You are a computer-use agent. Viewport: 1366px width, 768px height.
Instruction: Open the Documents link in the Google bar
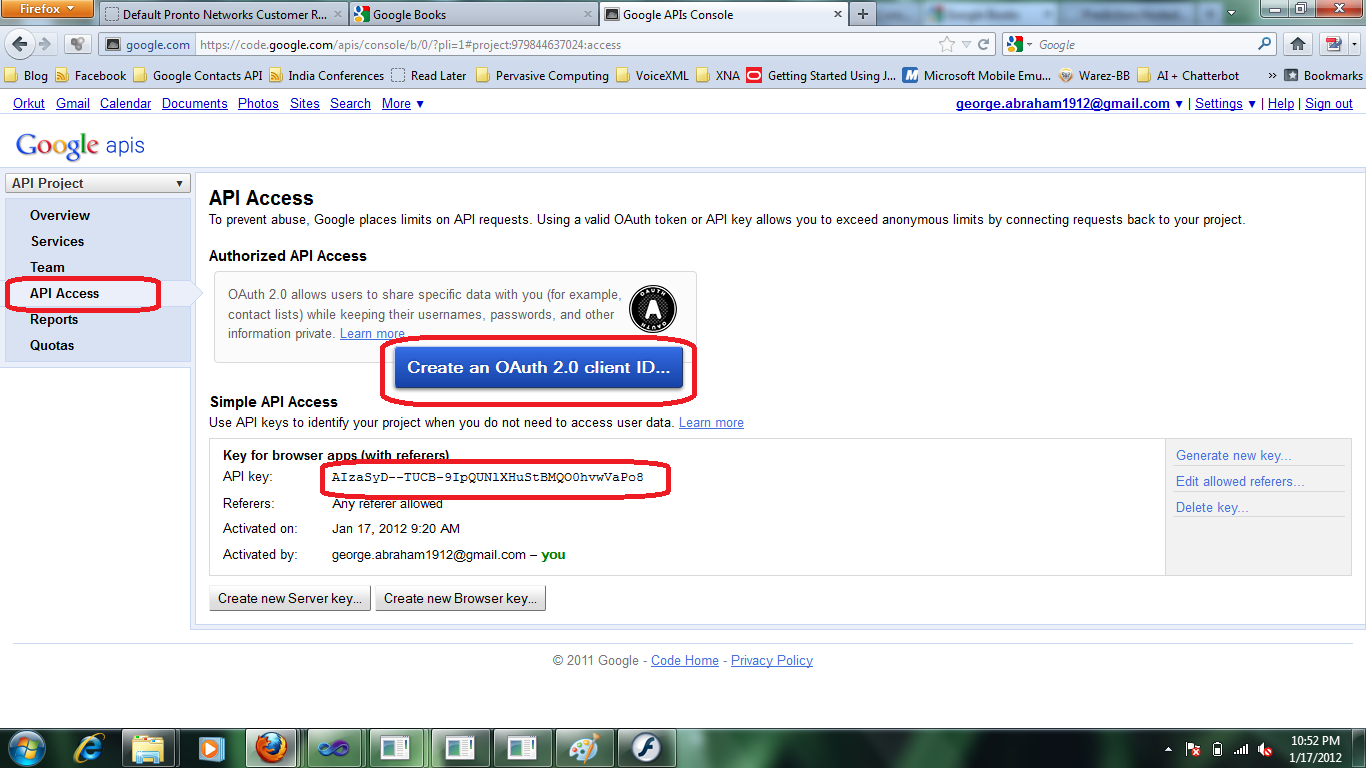(x=195, y=103)
